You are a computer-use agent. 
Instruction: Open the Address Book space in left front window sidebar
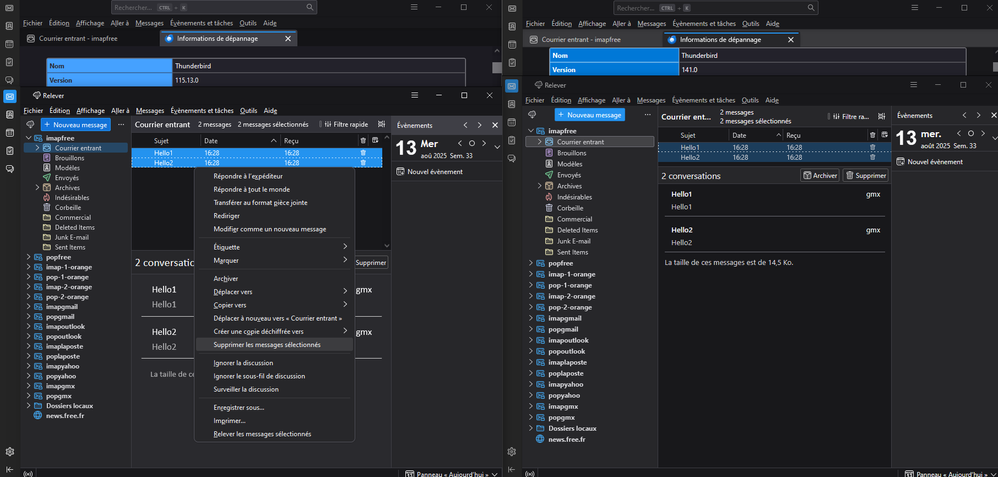coord(9,114)
